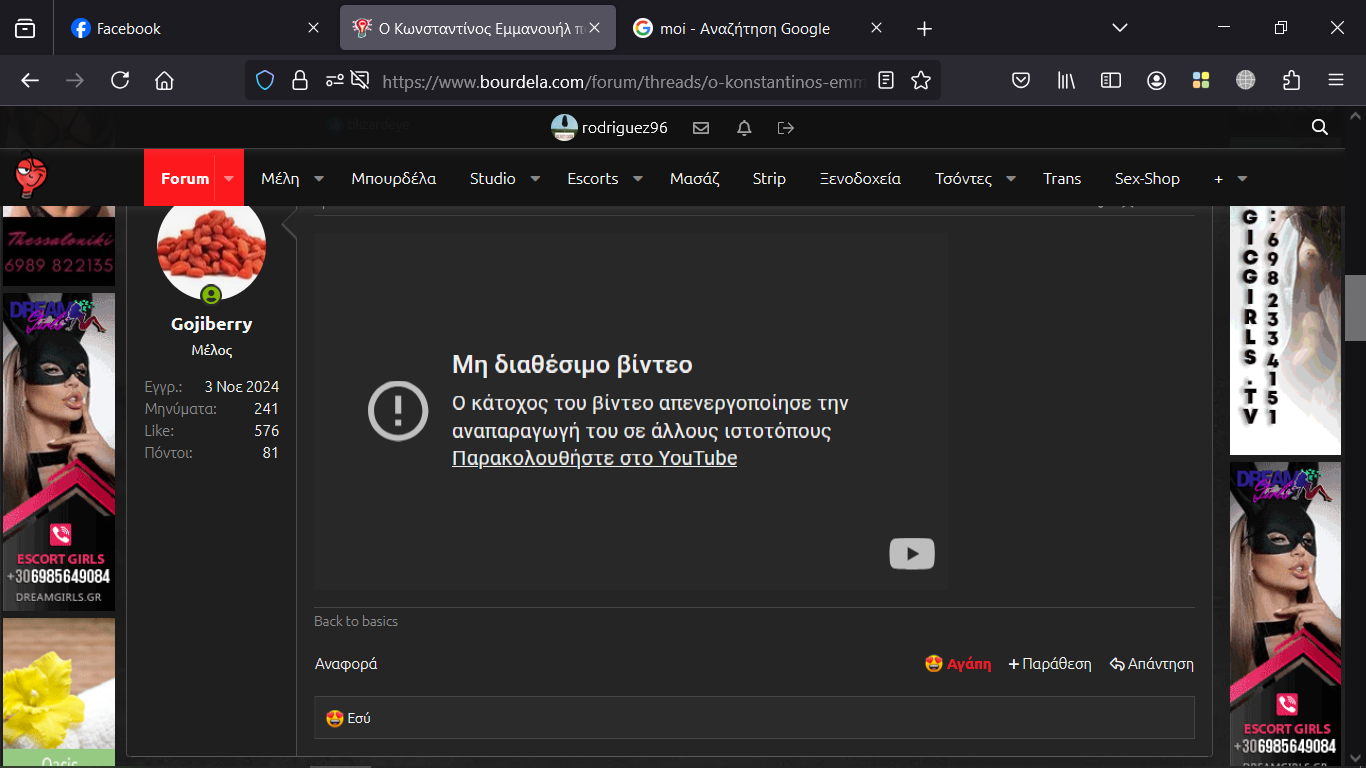This screenshot has width=1366, height=768.
Task: Open Gojiberry user profile name
Action: coord(211,324)
